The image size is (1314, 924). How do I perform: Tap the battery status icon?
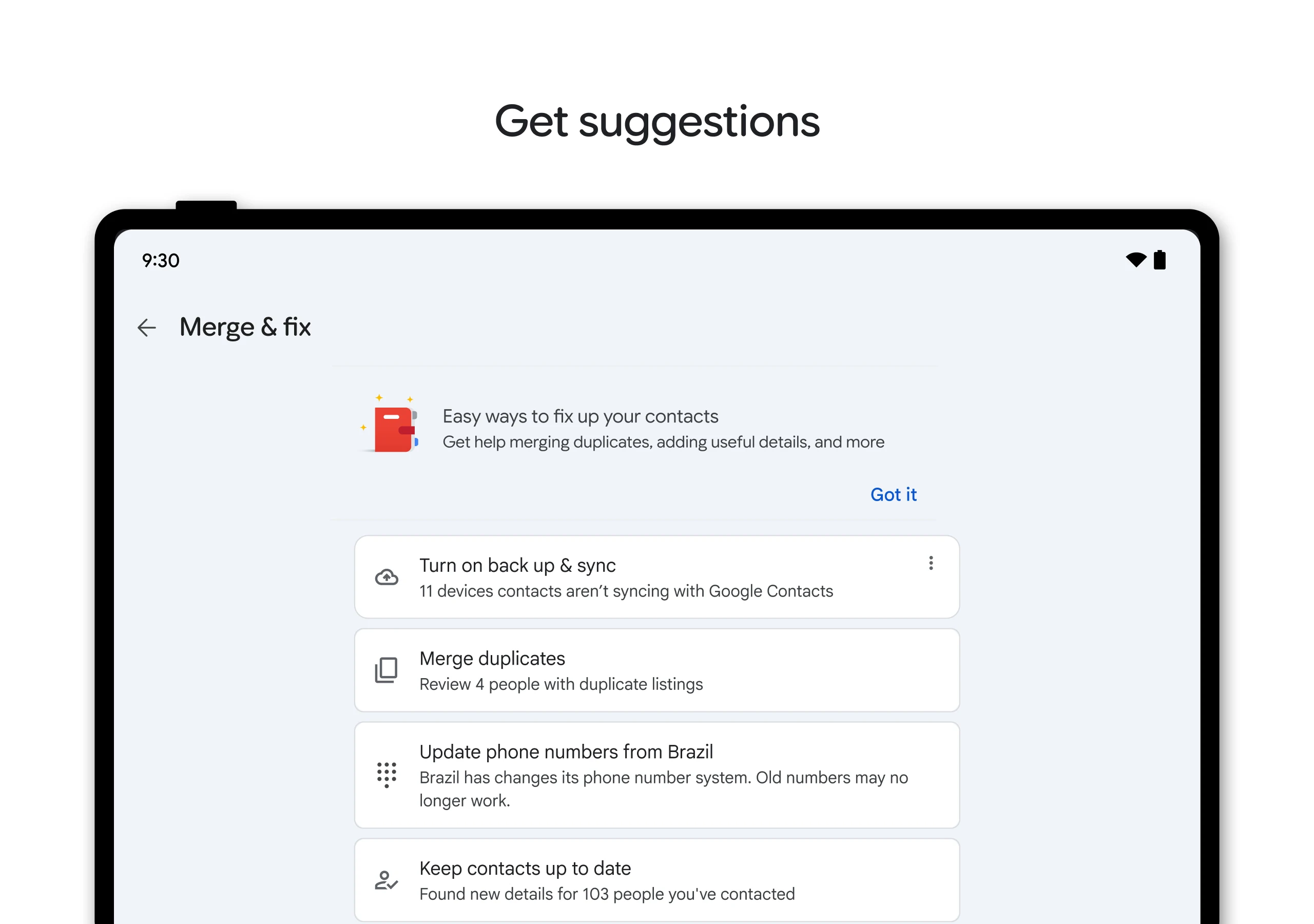click(x=1160, y=260)
